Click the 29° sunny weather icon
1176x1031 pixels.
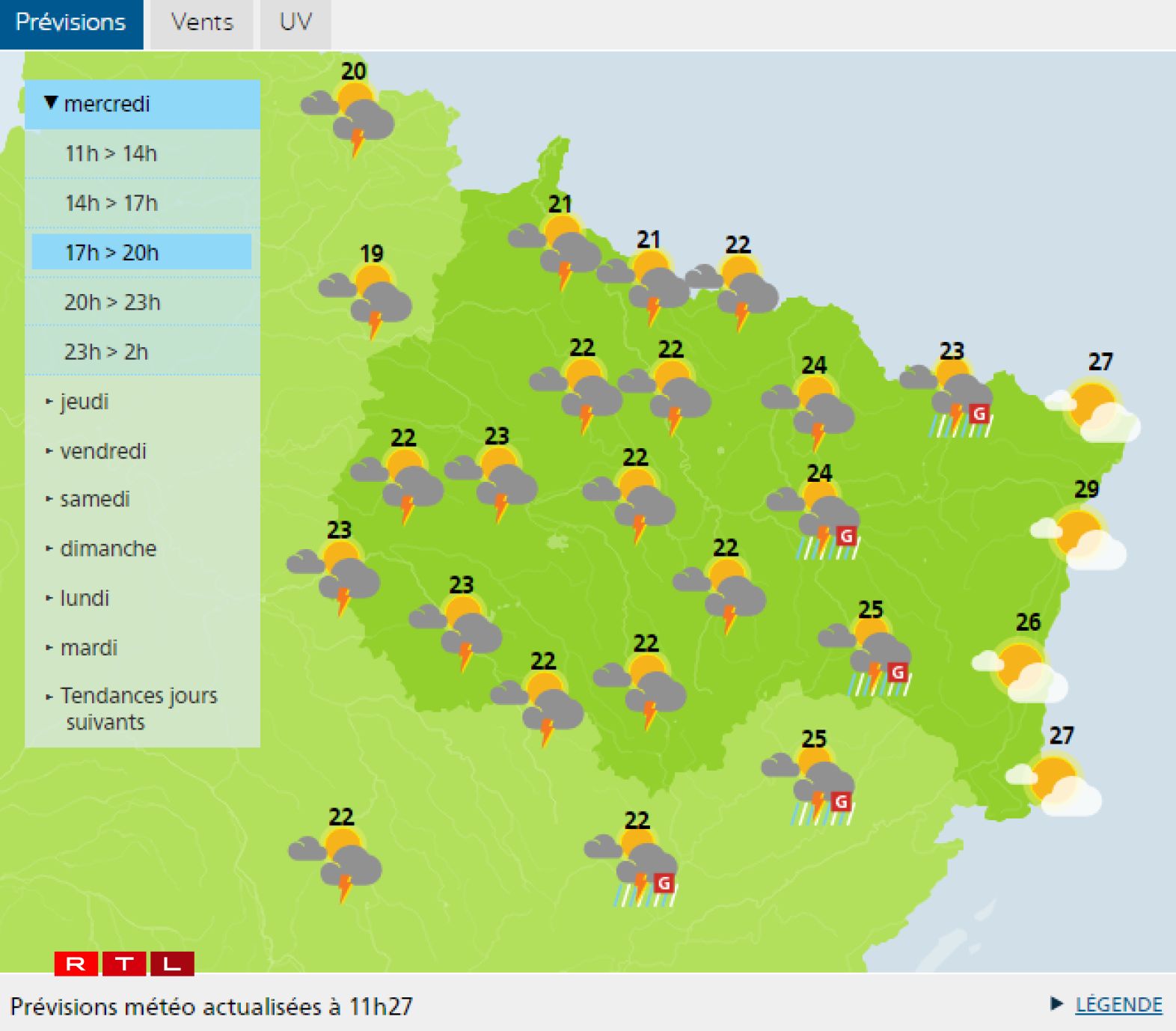1078,534
